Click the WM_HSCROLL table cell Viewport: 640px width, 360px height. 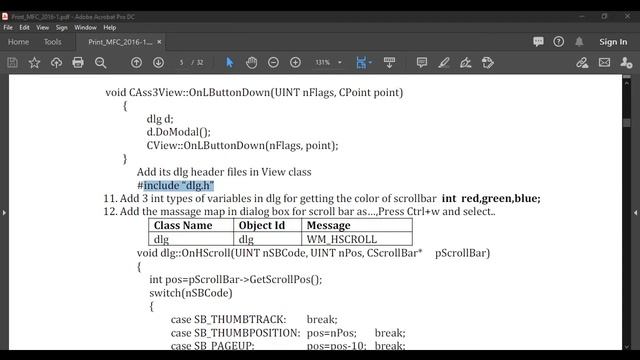[357, 239]
